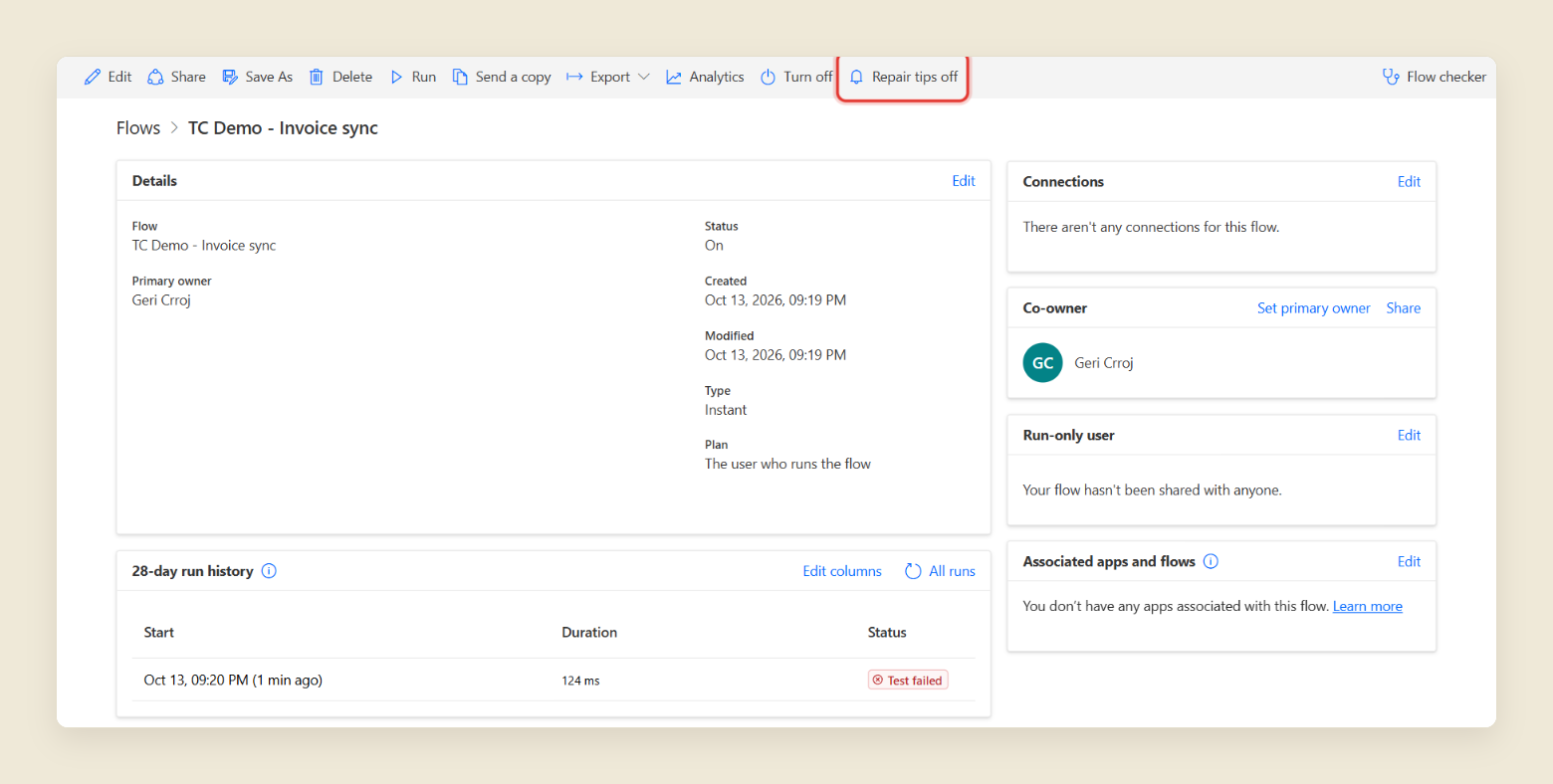Edit Associated apps and flows card
The width and height of the screenshot is (1553, 784).
[x=1409, y=561]
